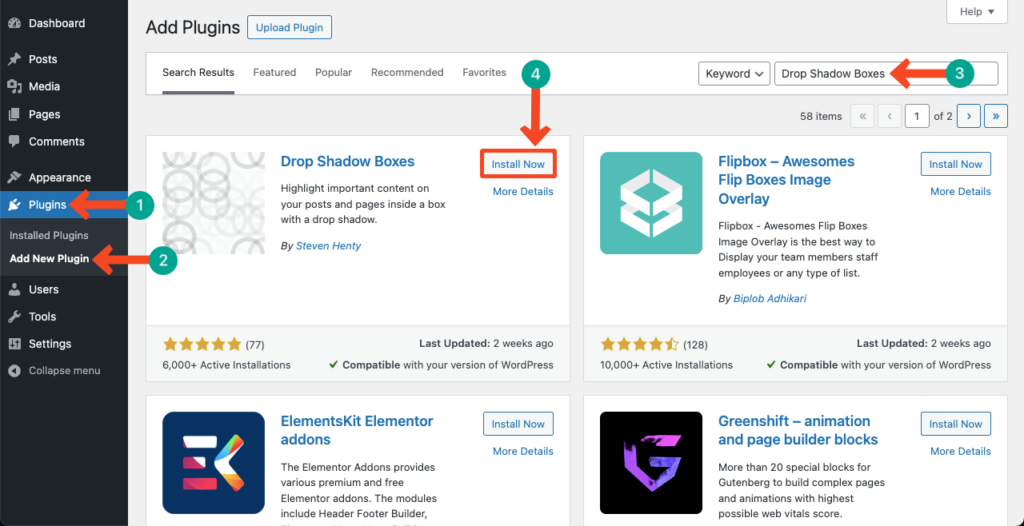Image resolution: width=1024 pixels, height=526 pixels.
Task: Open Tools via the wrench icon
Action: tap(14, 317)
